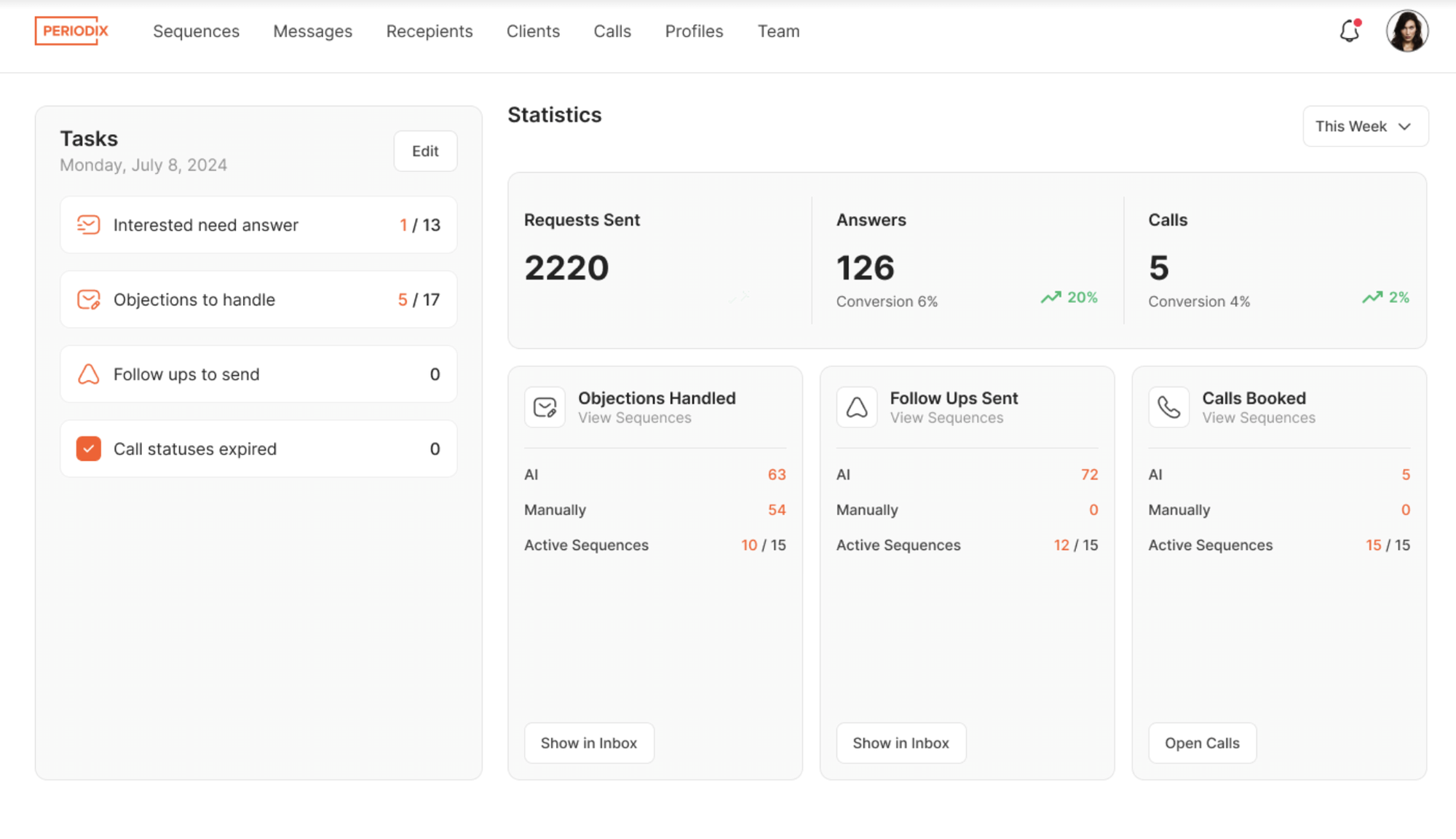Open View Sequences under Follow Ups Sent
Viewport: 1456px width, 839px height.
(946, 418)
